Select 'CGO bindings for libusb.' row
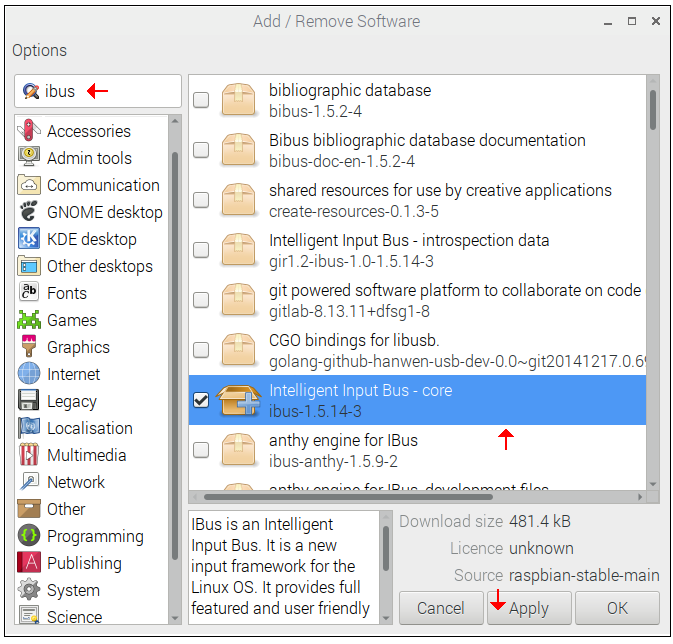Viewport: 673px width, 644px height. click(417, 350)
